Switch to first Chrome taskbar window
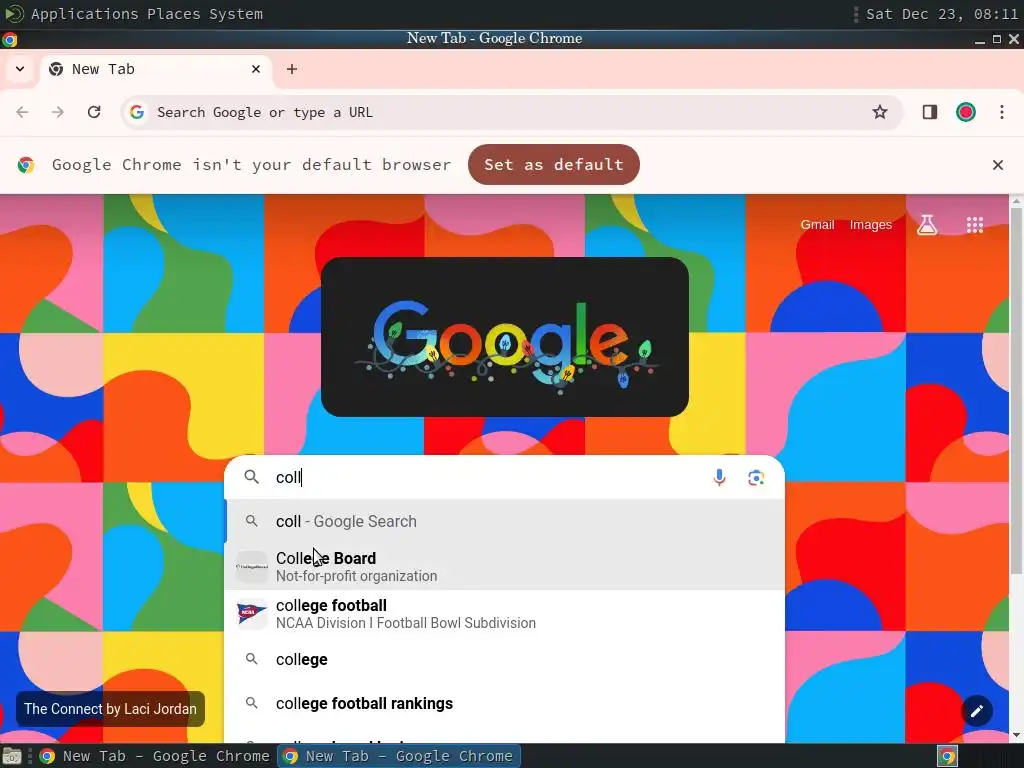The image size is (1024, 768). 155,756
